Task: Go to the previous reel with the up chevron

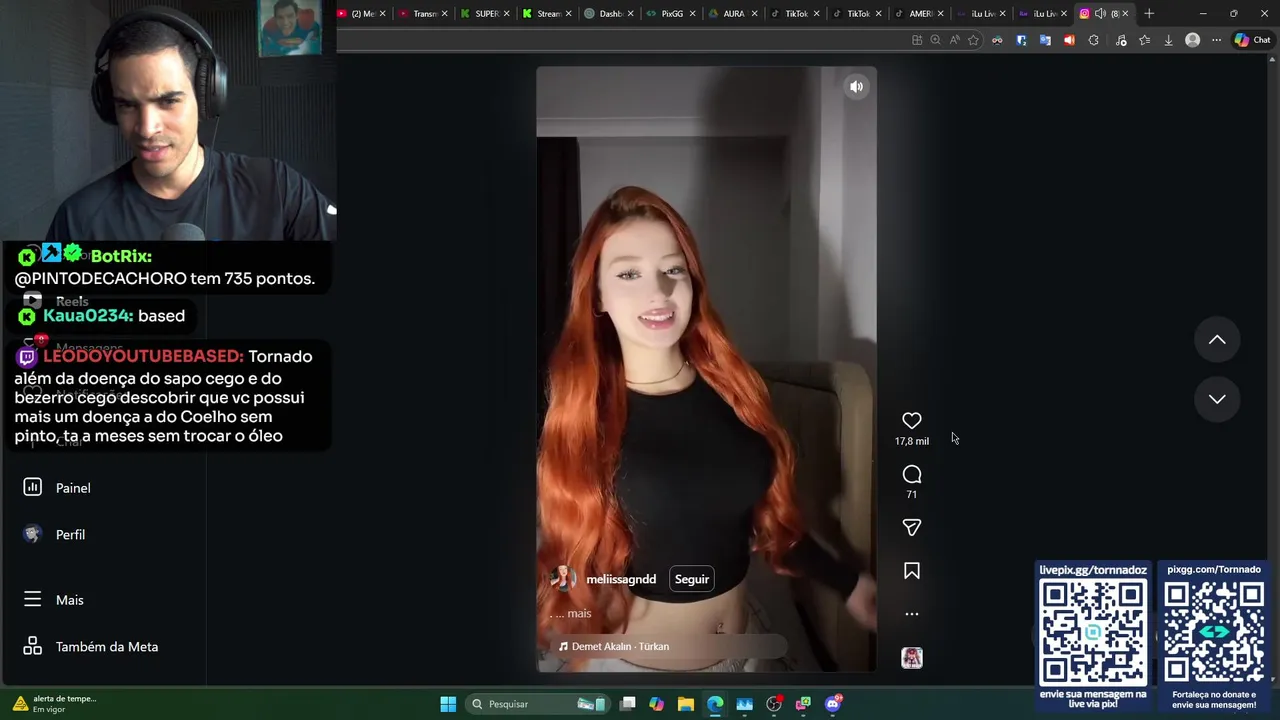Action: pos(1217,340)
